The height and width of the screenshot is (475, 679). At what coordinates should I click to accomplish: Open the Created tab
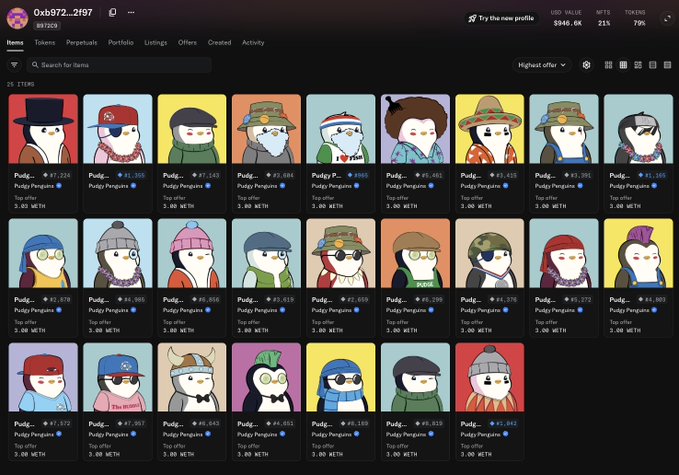220,42
